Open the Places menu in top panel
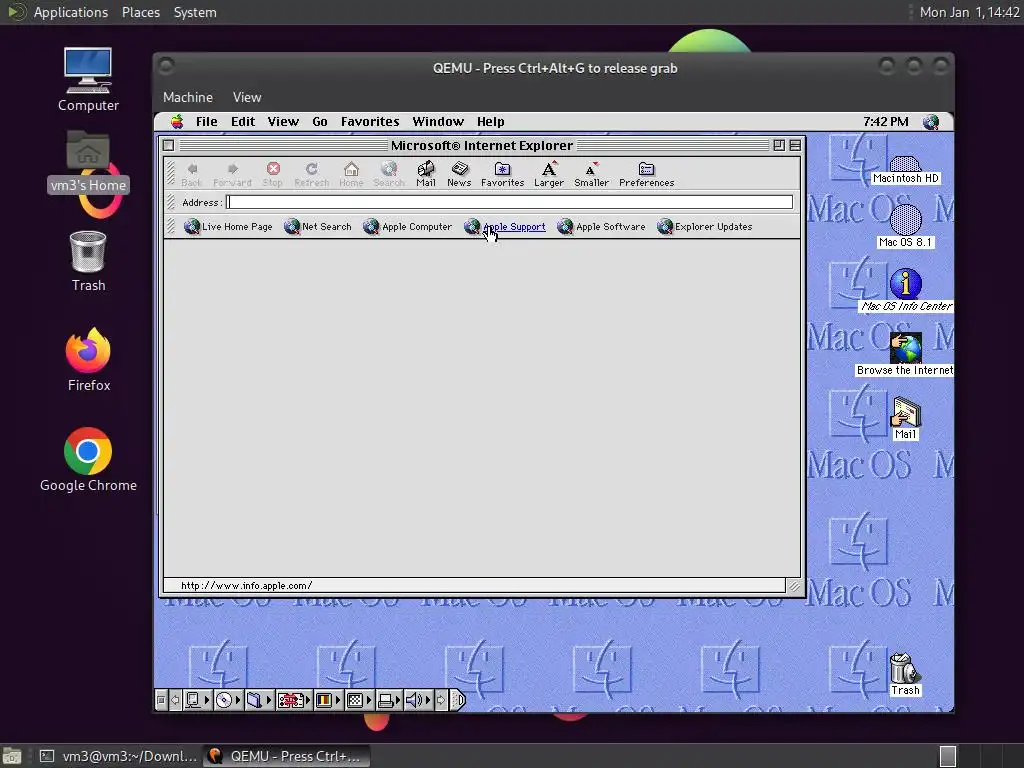The height and width of the screenshot is (768, 1024). point(141,12)
